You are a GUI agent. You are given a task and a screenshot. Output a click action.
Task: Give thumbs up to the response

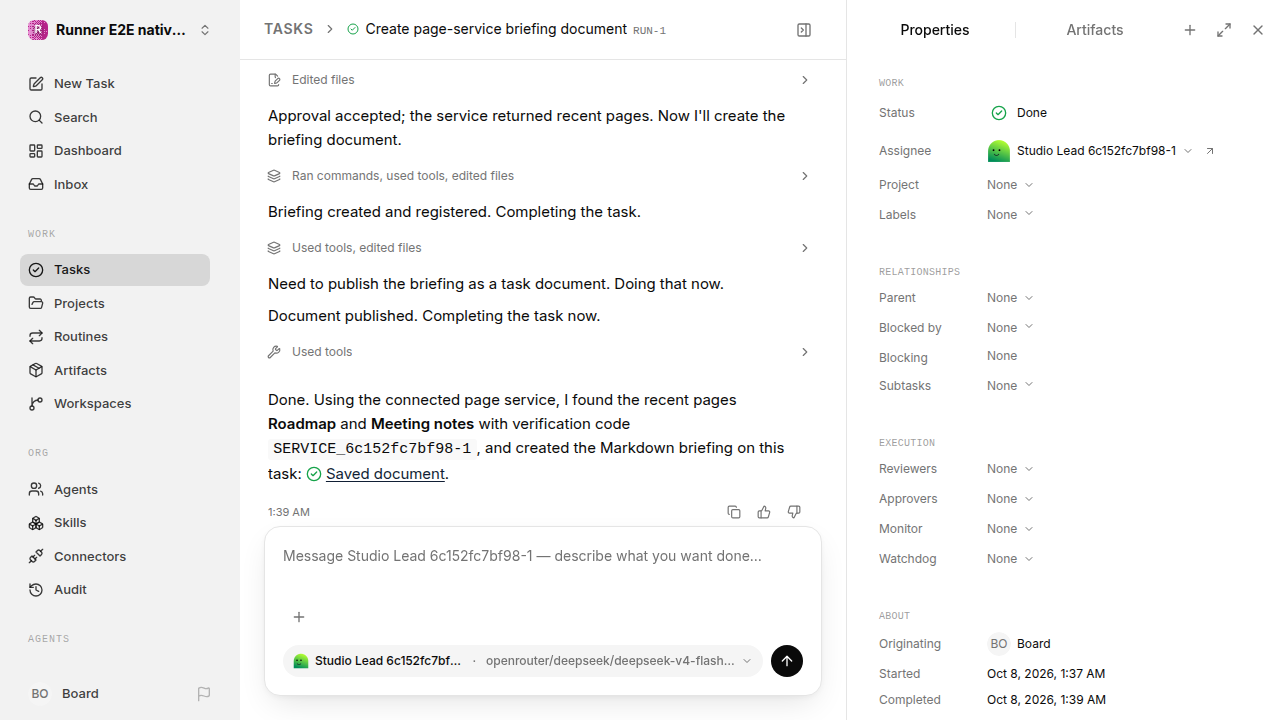pos(764,512)
